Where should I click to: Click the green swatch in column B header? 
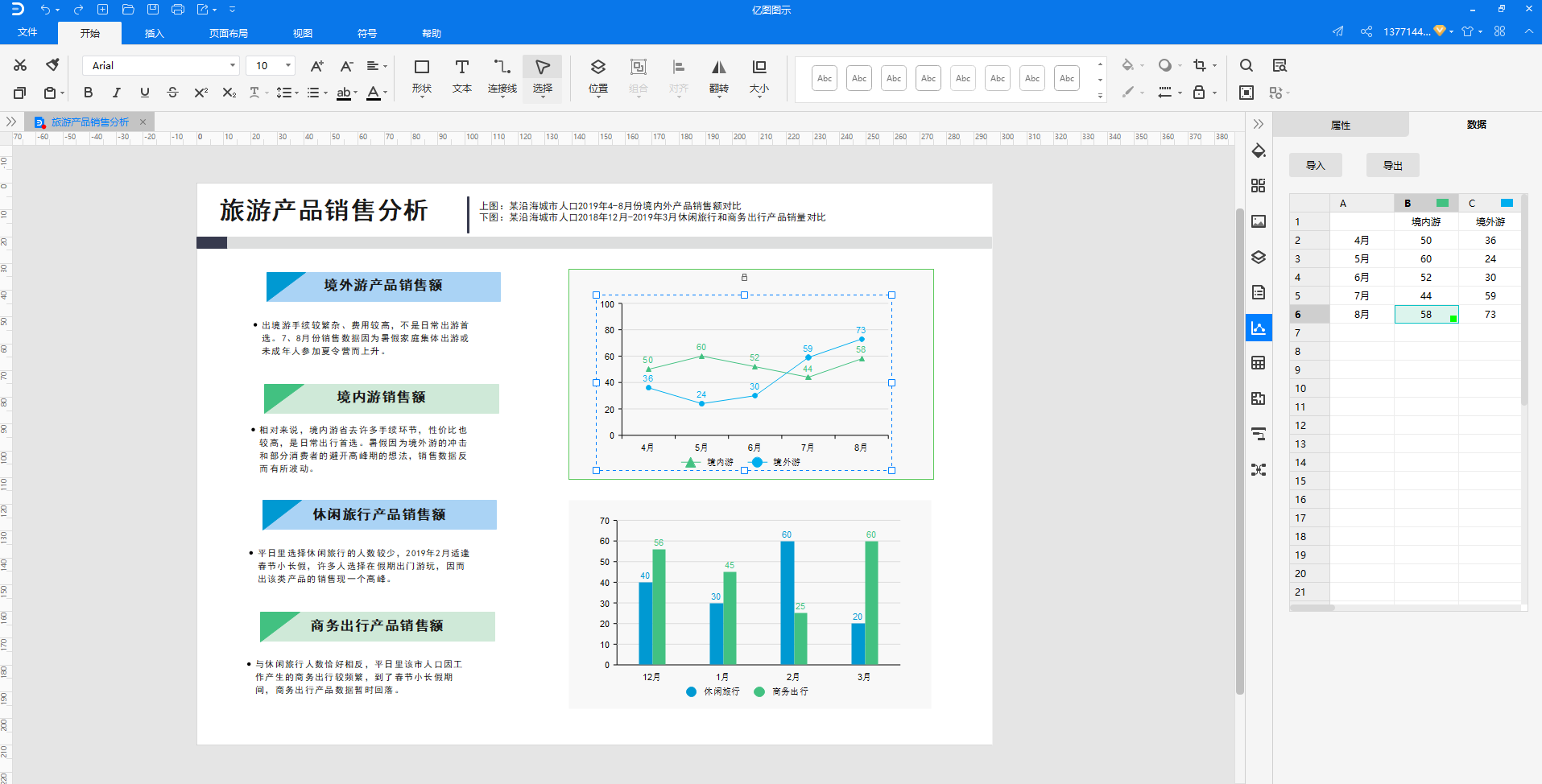pos(1442,203)
